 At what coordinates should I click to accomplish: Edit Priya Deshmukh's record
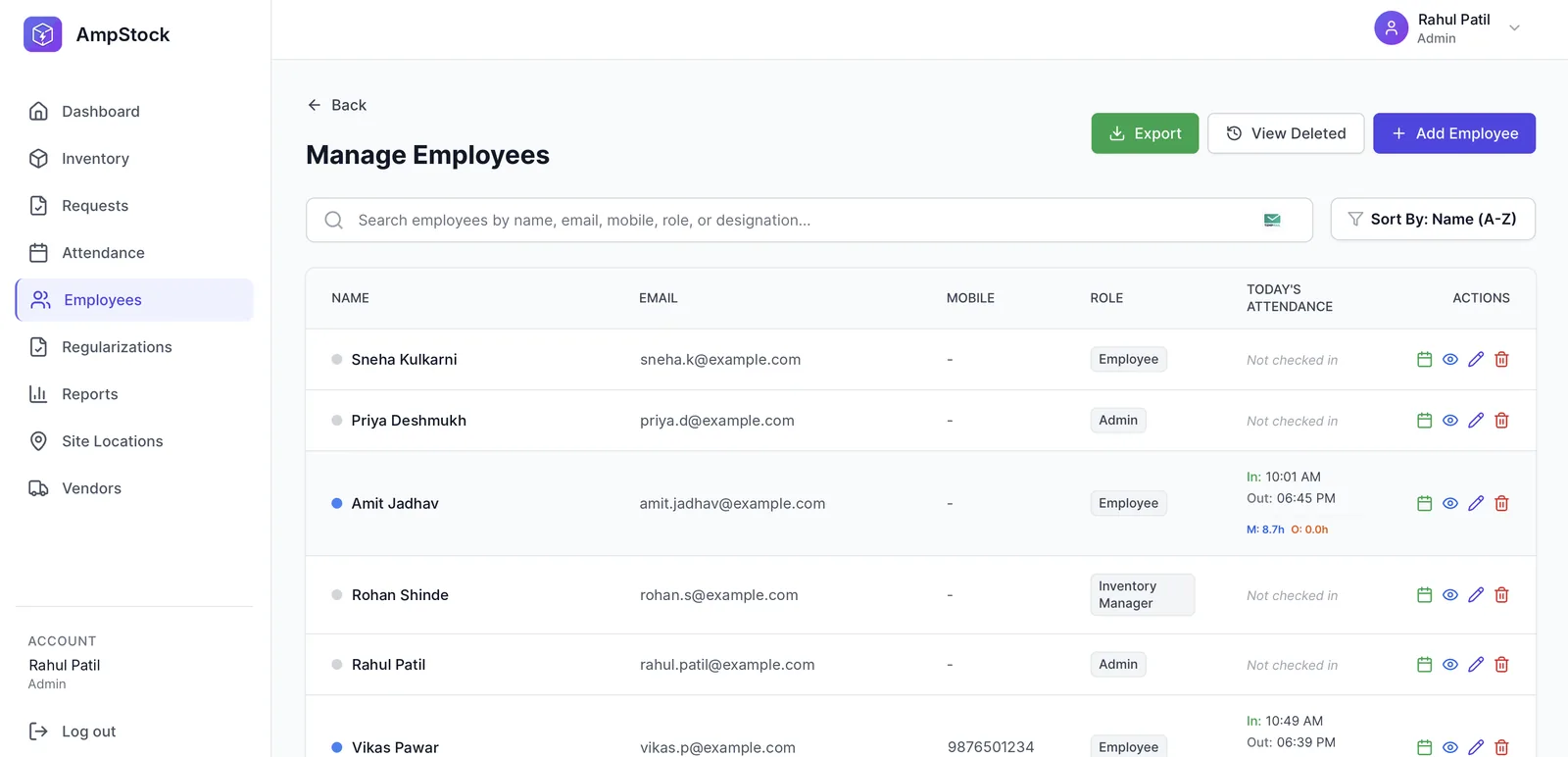point(1476,421)
